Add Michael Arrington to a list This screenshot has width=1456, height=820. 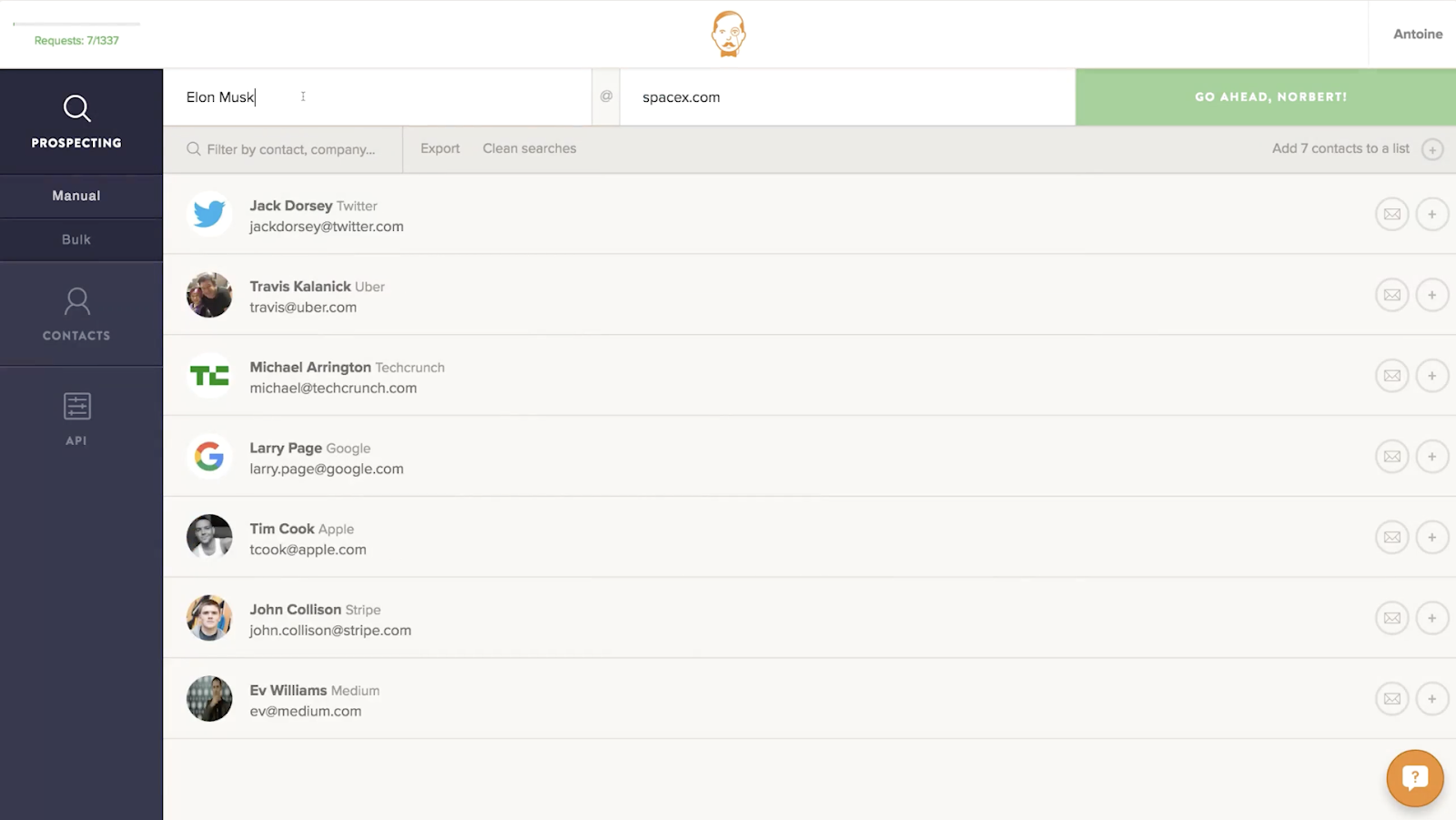(1432, 376)
